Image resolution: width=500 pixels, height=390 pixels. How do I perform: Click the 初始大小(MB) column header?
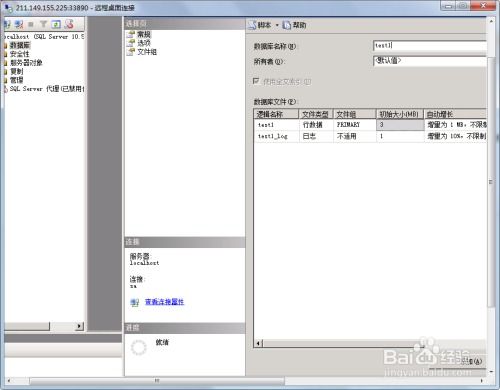pyautogui.click(x=400, y=114)
